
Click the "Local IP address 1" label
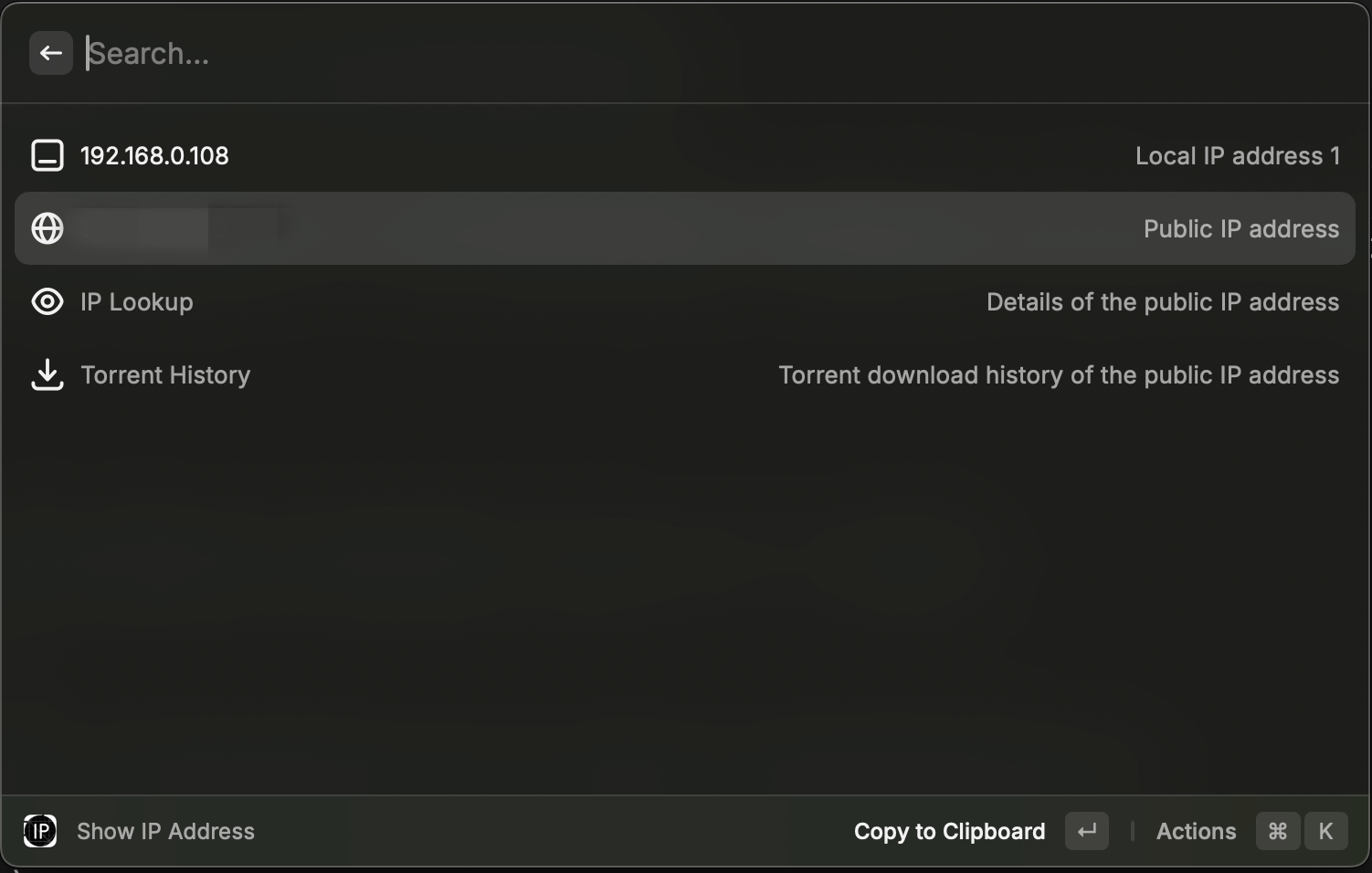point(1237,156)
